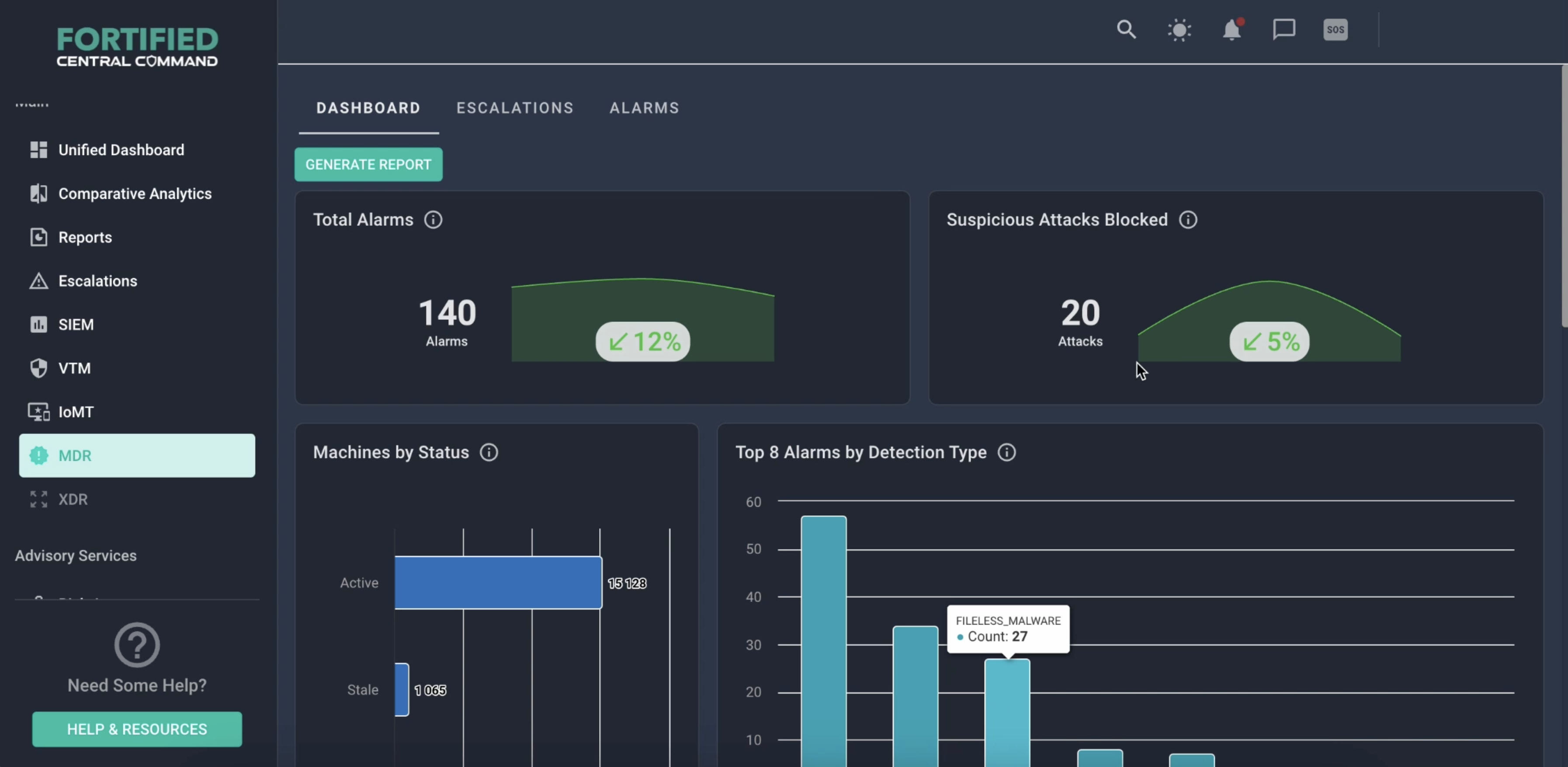Click the 12% decrease badge
Viewport: 1568px width, 767px height.
pyautogui.click(x=643, y=341)
